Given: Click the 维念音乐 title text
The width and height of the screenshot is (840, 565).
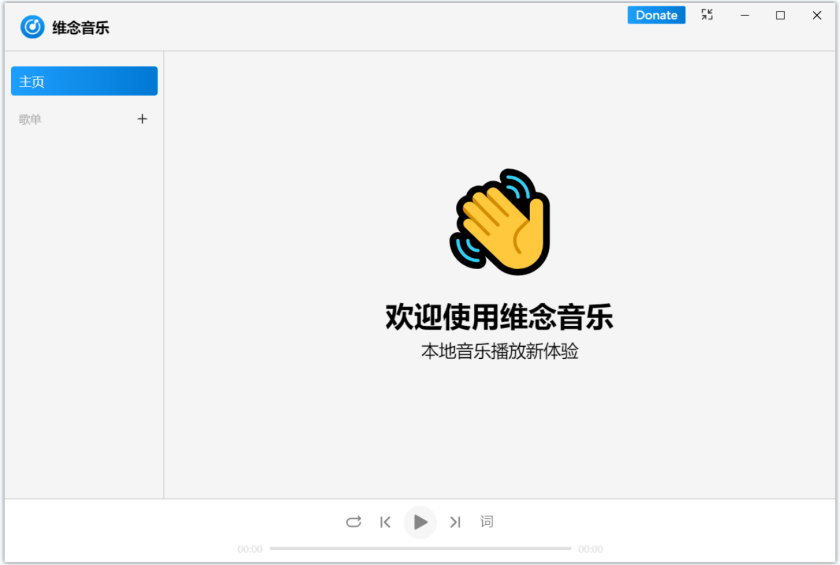Looking at the screenshot, I should pos(80,28).
